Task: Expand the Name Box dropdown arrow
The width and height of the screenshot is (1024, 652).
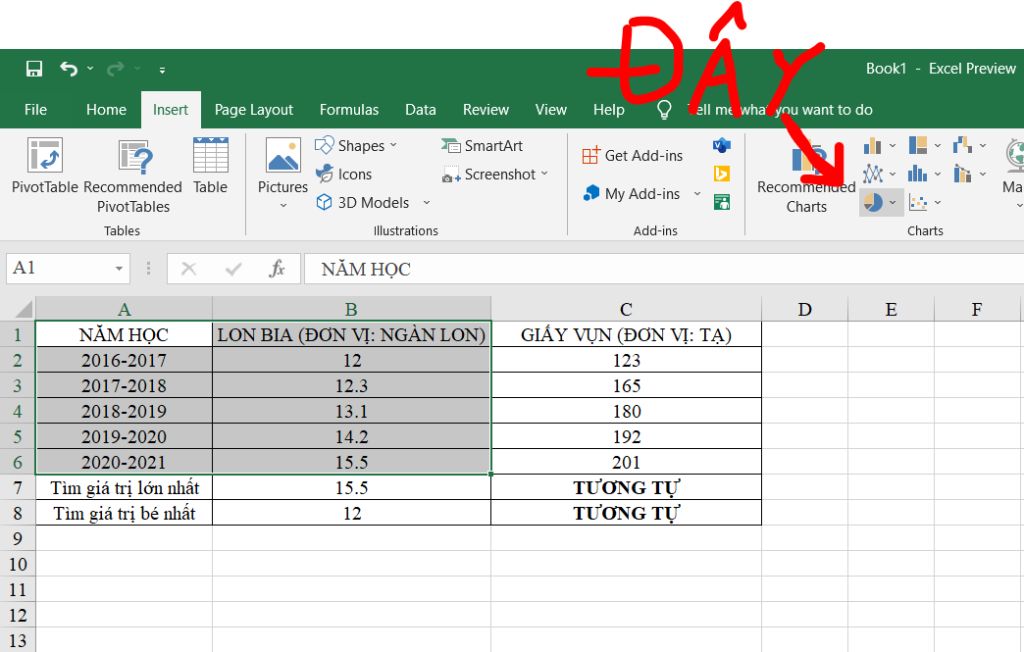Action: coord(119,269)
